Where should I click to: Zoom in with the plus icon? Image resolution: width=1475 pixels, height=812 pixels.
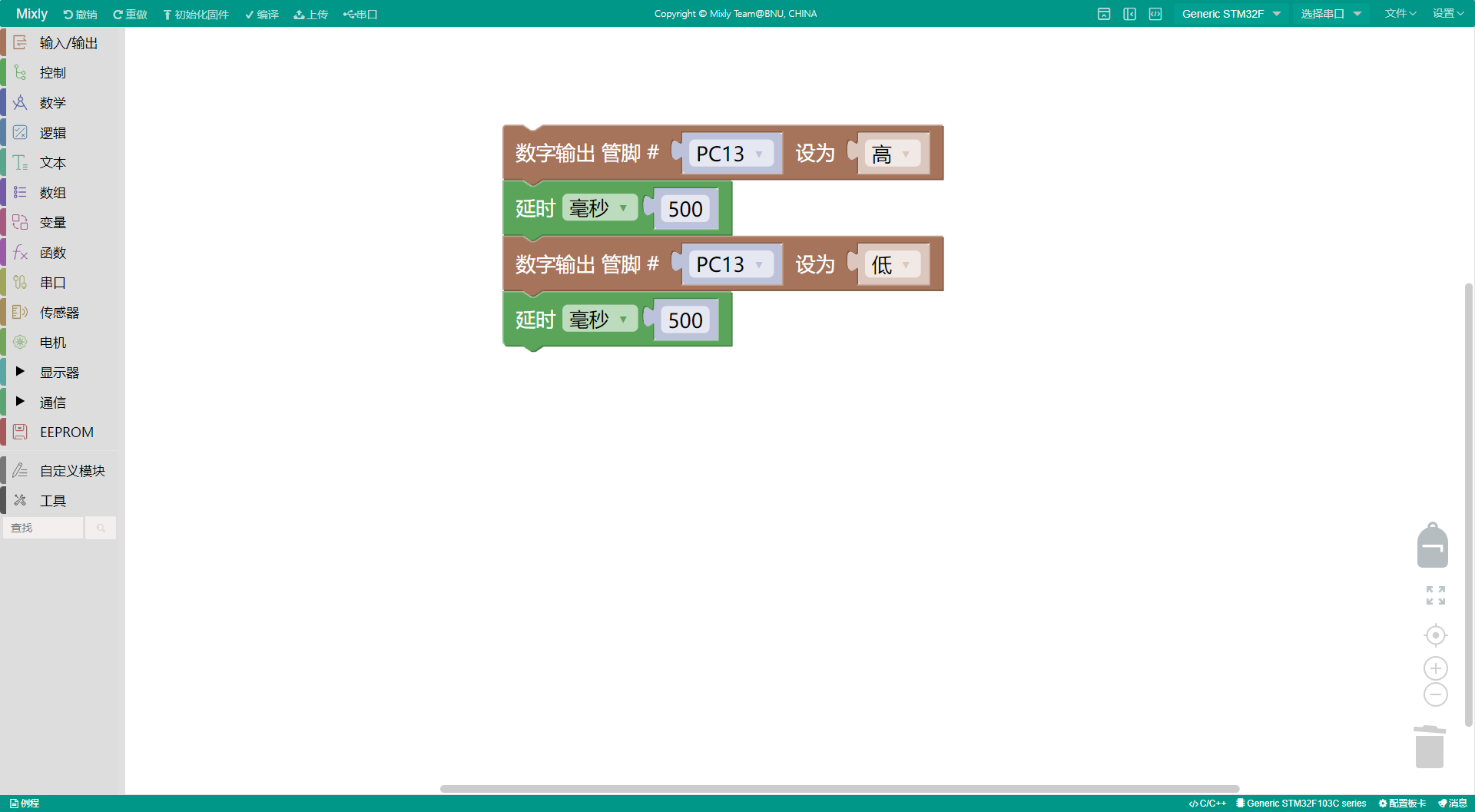click(1435, 668)
